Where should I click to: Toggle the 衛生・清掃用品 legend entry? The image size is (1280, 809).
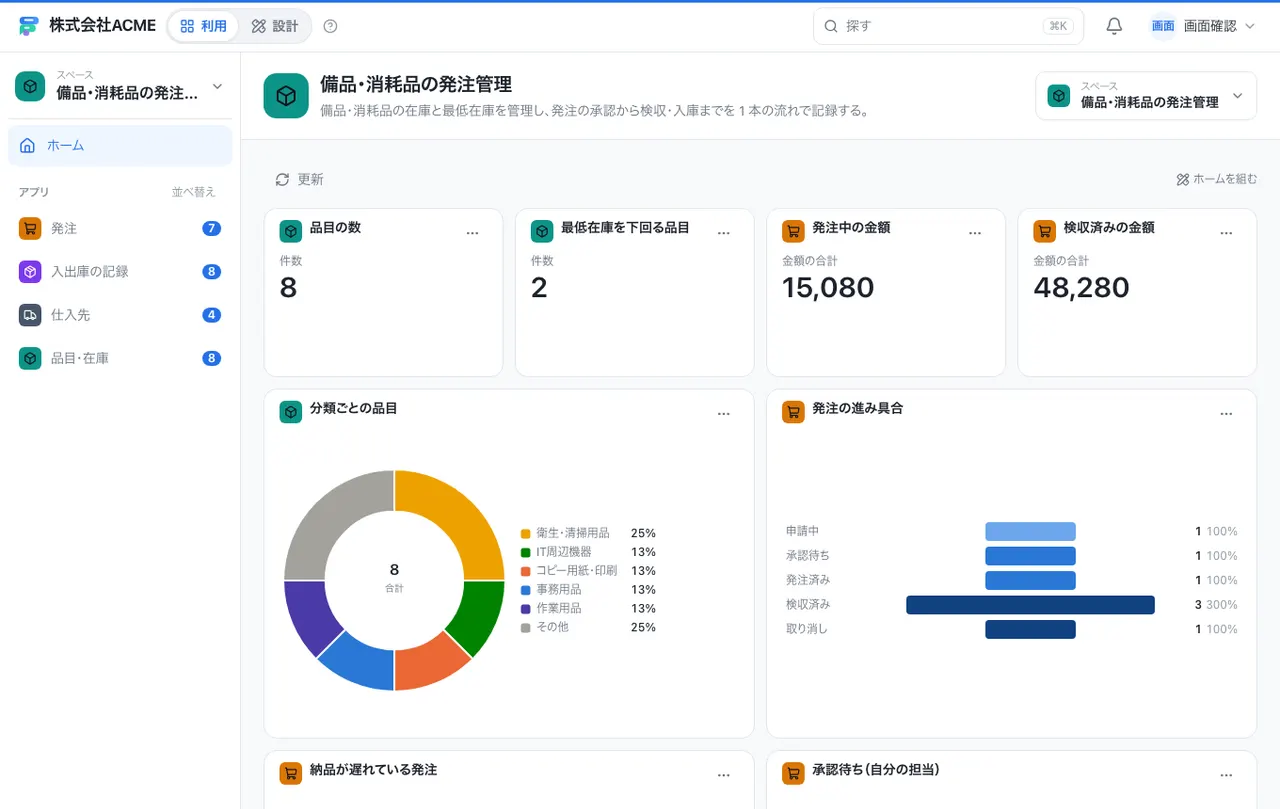tap(588, 533)
